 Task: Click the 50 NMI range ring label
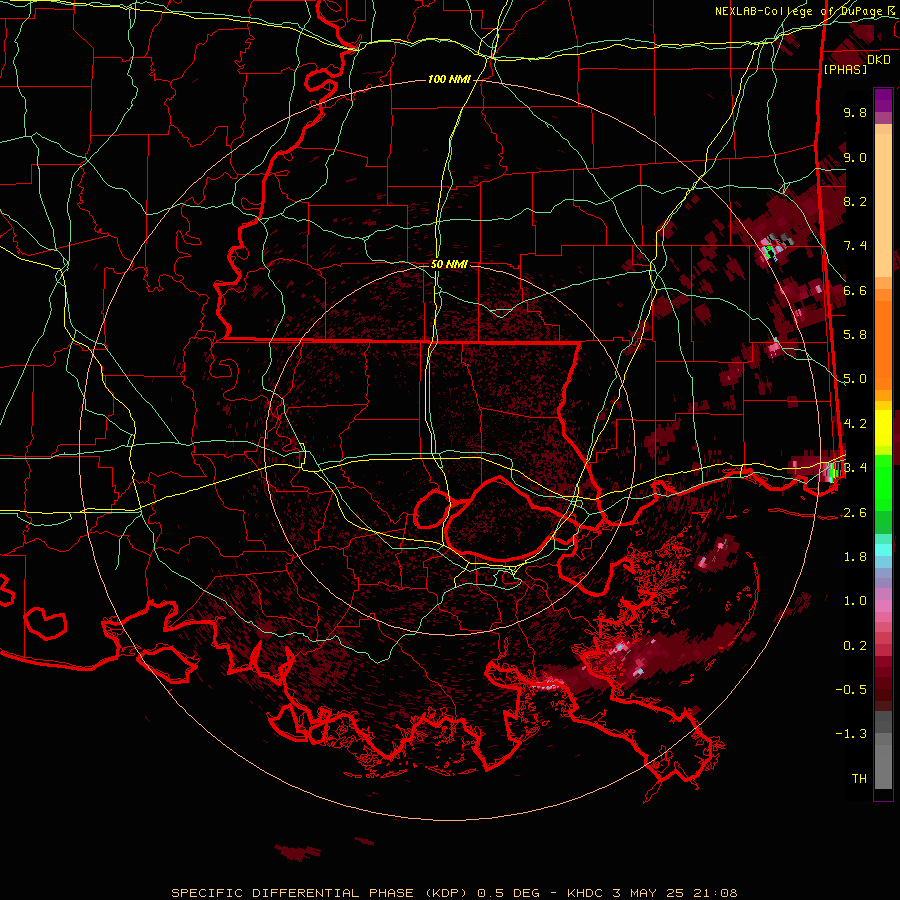[449, 264]
